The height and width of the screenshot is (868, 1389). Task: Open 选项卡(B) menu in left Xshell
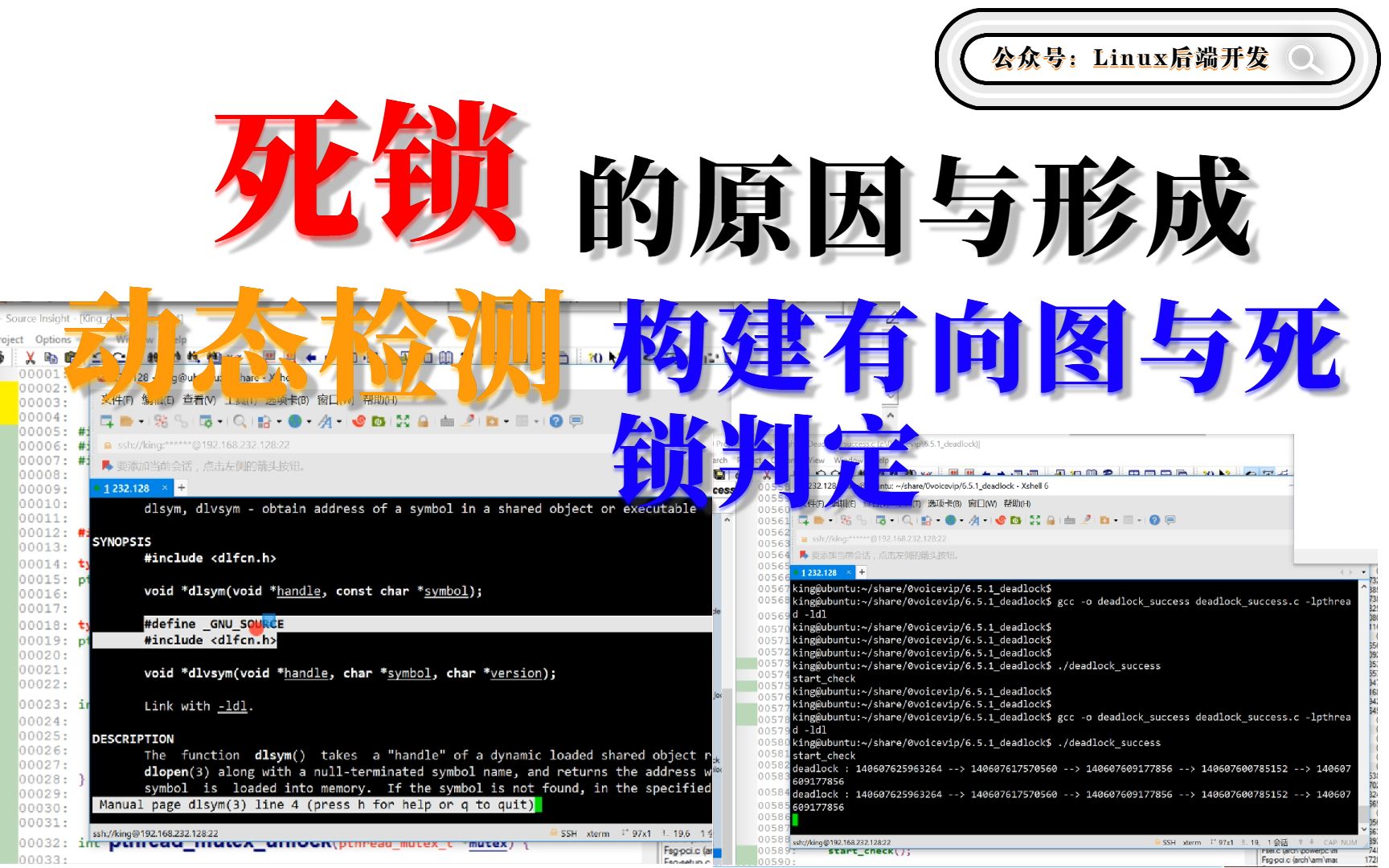(287, 399)
